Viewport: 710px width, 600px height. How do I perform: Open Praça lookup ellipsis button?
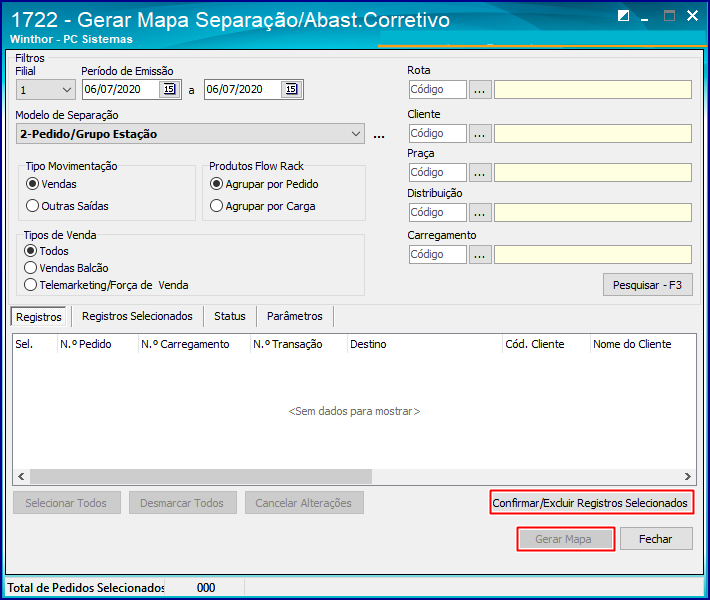[x=480, y=173]
